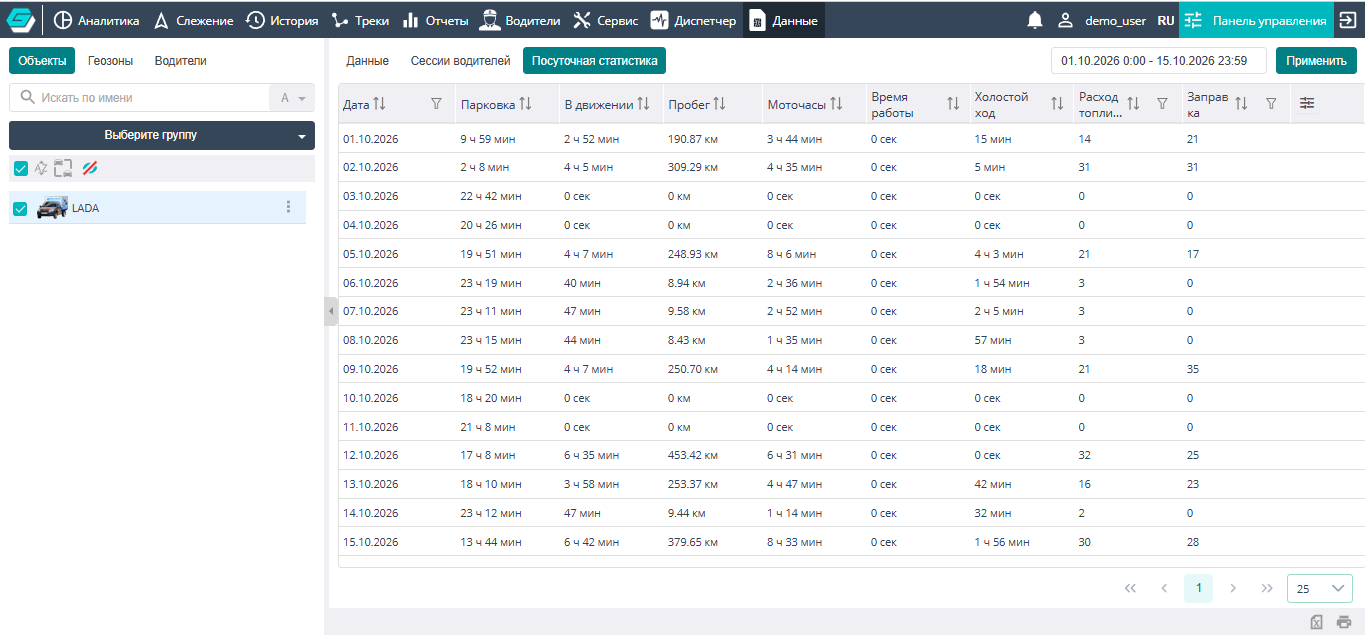The width and height of the screenshot is (1365, 635).
Task: Click the application logo in the top-left corner
Action: point(21,20)
